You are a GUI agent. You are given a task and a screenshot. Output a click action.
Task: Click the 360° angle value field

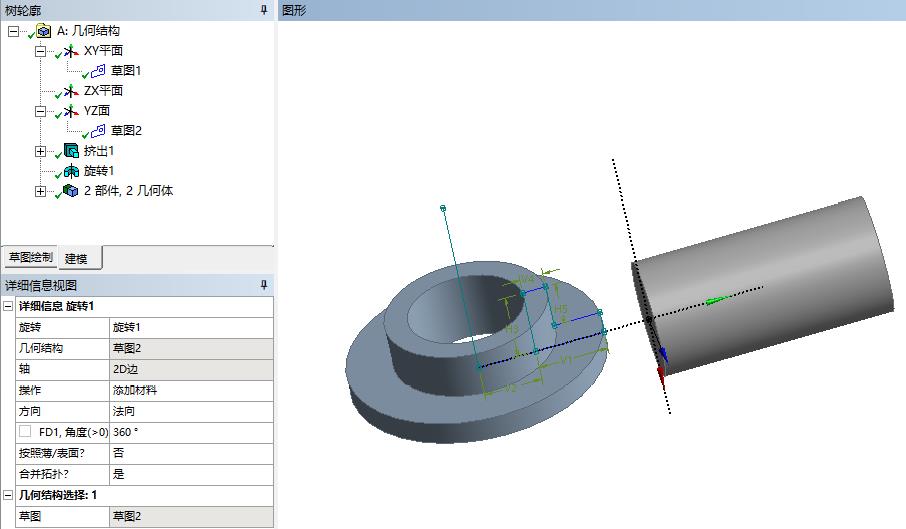[x=190, y=432]
